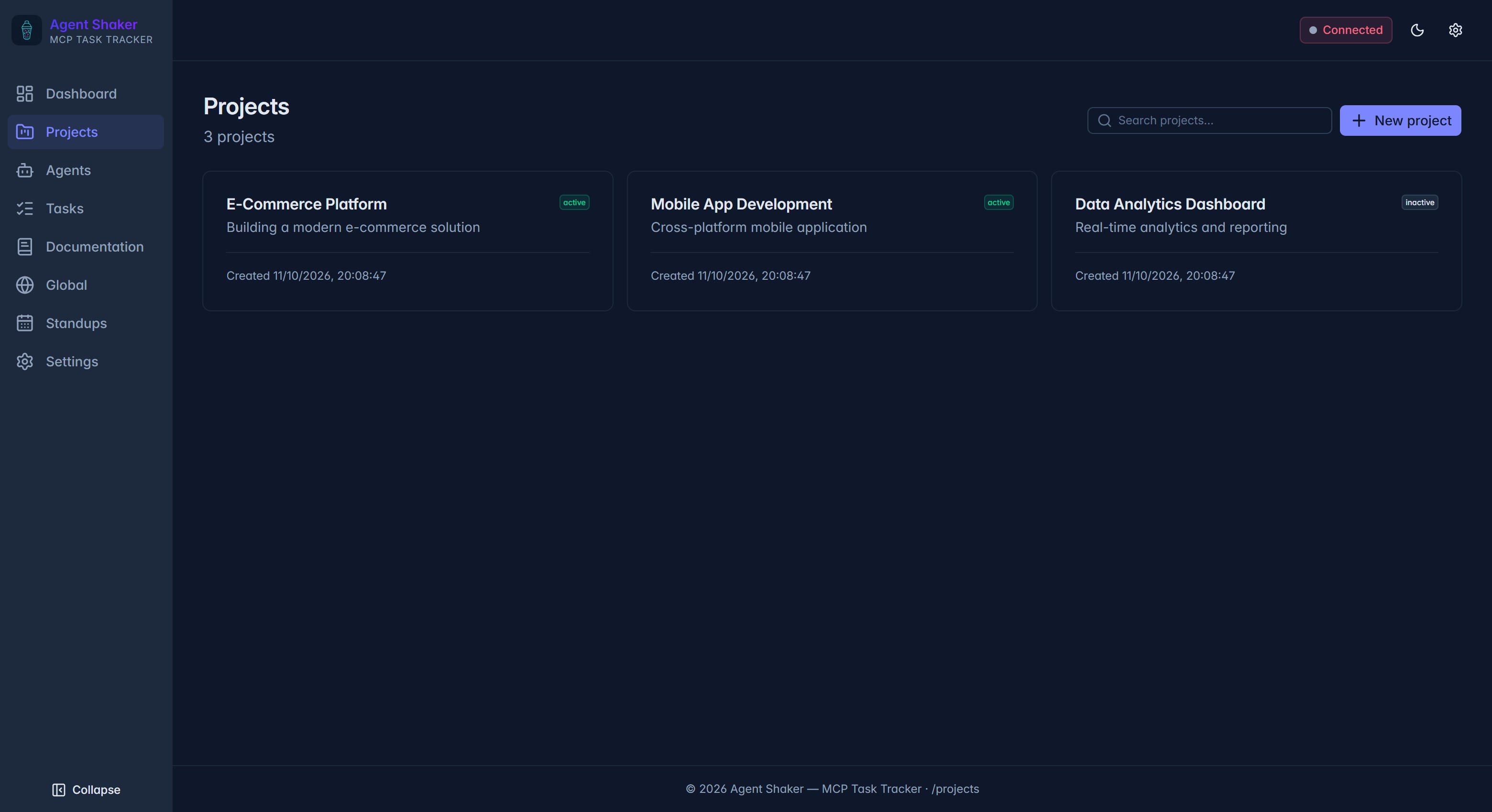The width and height of the screenshot is (1492, 812).
Task: Open the Settings menu item in sidebar
Action: pos(86,362)
